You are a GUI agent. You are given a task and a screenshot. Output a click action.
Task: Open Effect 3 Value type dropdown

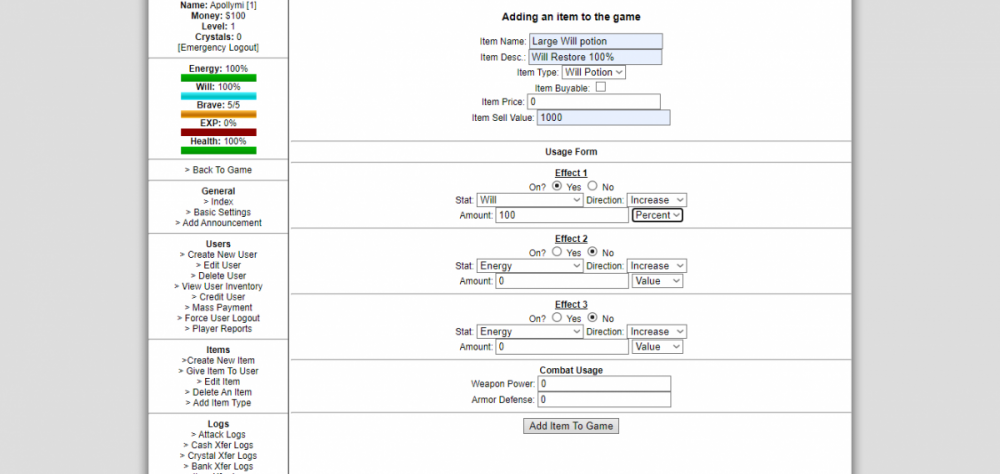[657, 346]
